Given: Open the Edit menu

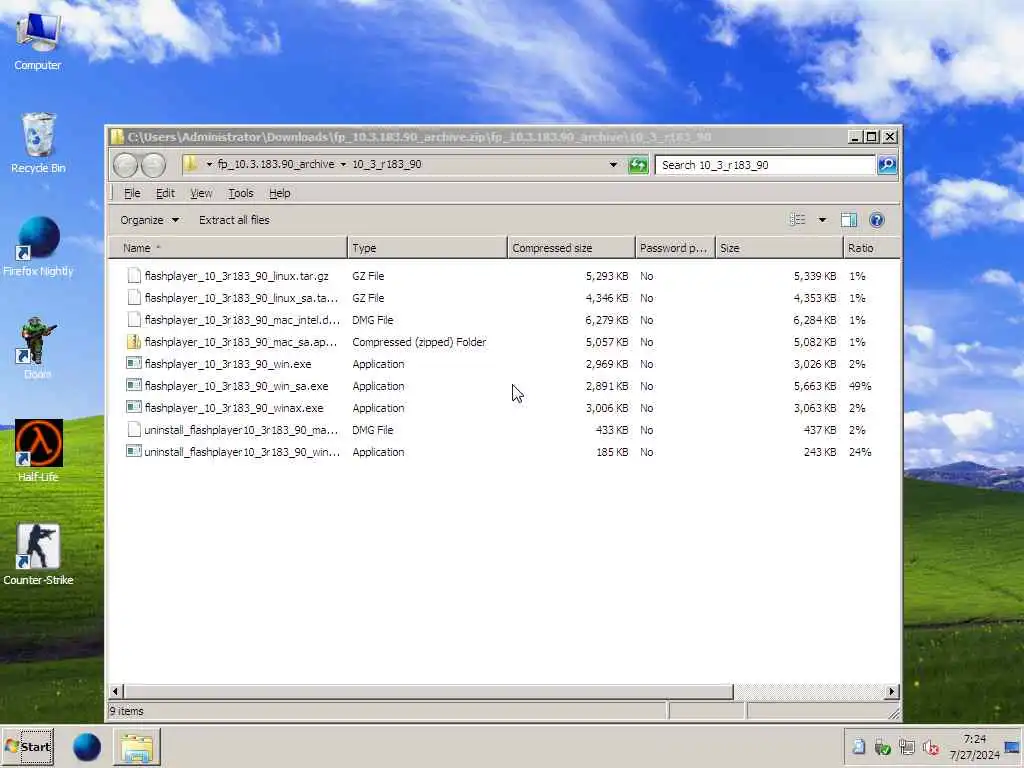Looking at the screenshot, I should pyautogui.click(x=165, y=193).
